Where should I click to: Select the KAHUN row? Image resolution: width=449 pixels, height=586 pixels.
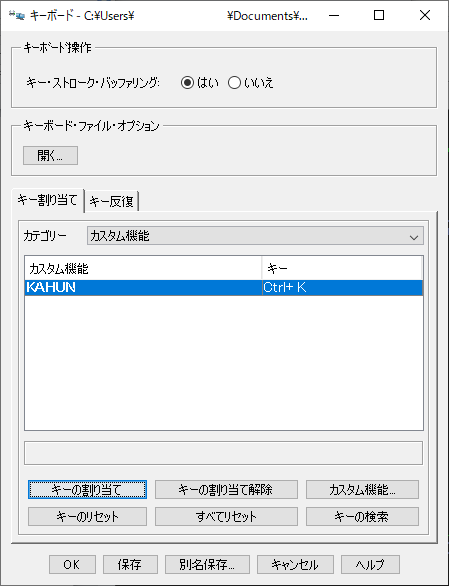224,287
